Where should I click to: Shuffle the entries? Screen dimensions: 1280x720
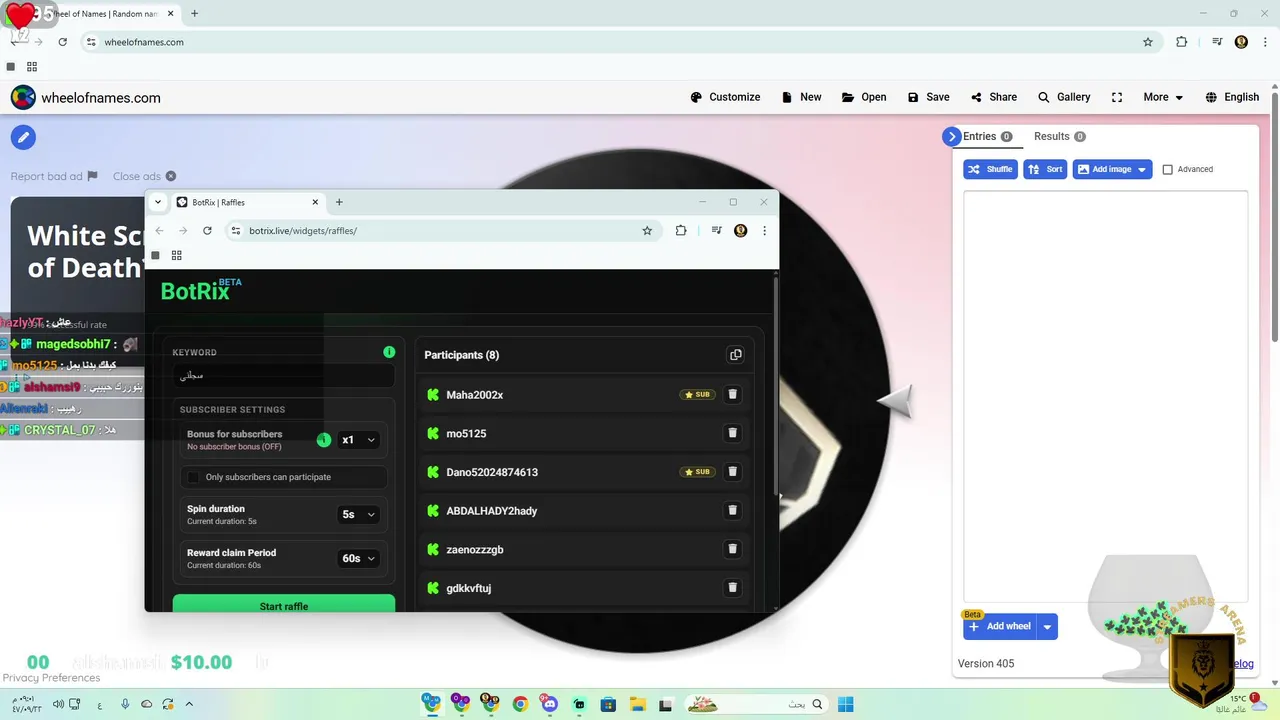click(990, 169)
